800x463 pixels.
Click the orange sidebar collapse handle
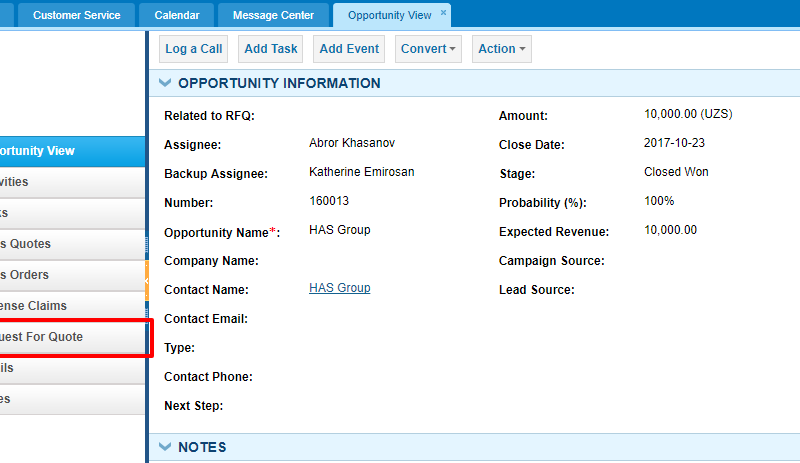[x=147, y=281]
